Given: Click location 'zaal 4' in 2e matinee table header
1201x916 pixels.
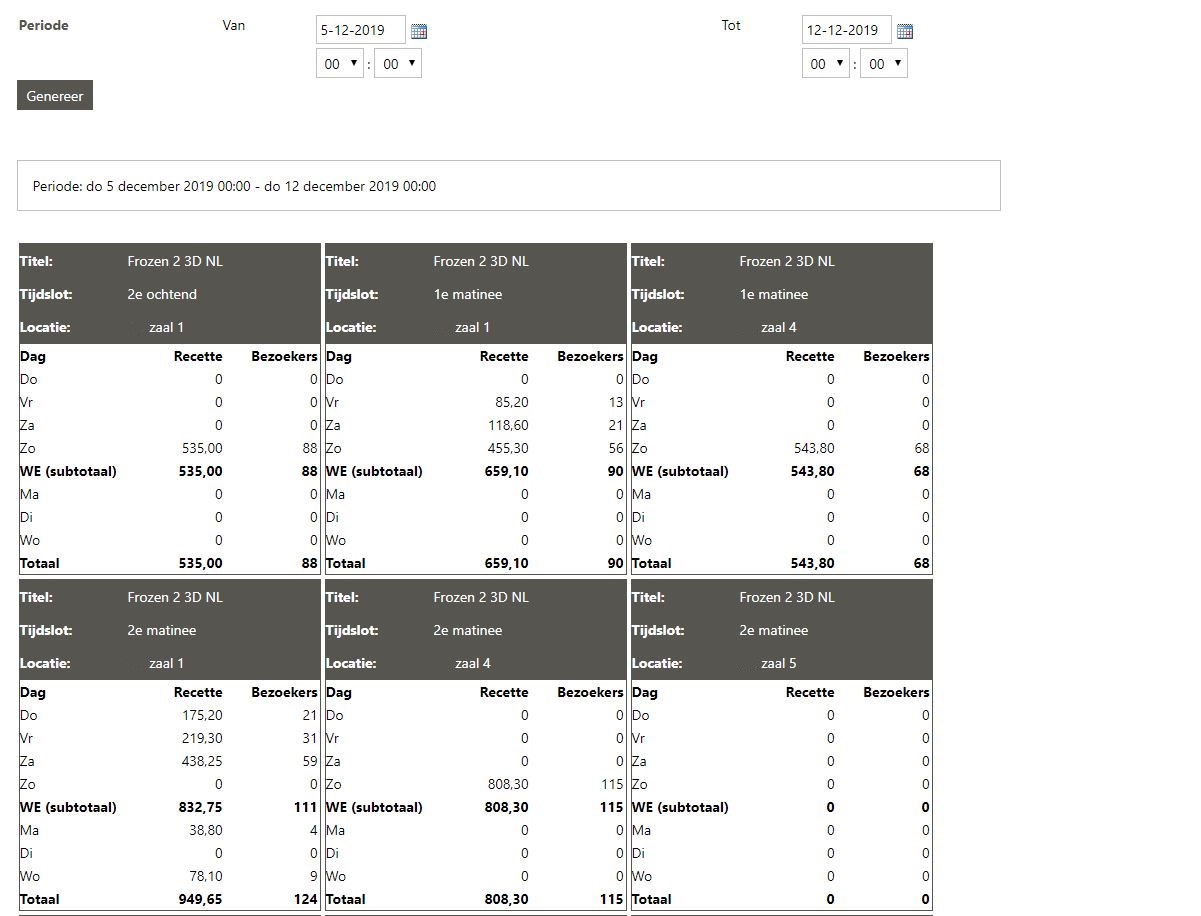Looking at the screenshot, I should [473, 663].
